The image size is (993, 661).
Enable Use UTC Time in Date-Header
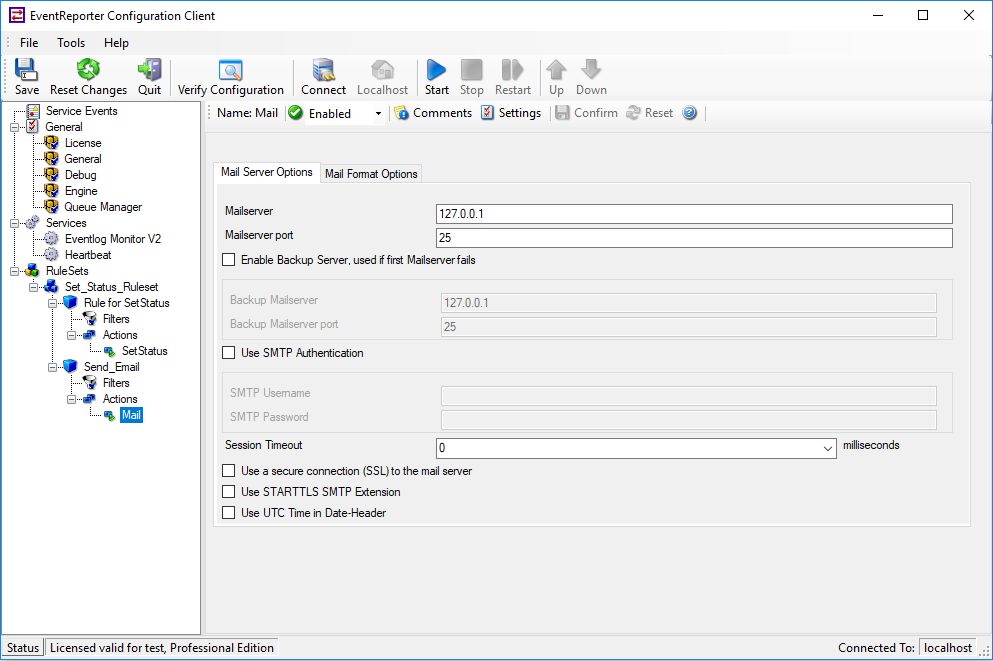click(x=229, y=513)
